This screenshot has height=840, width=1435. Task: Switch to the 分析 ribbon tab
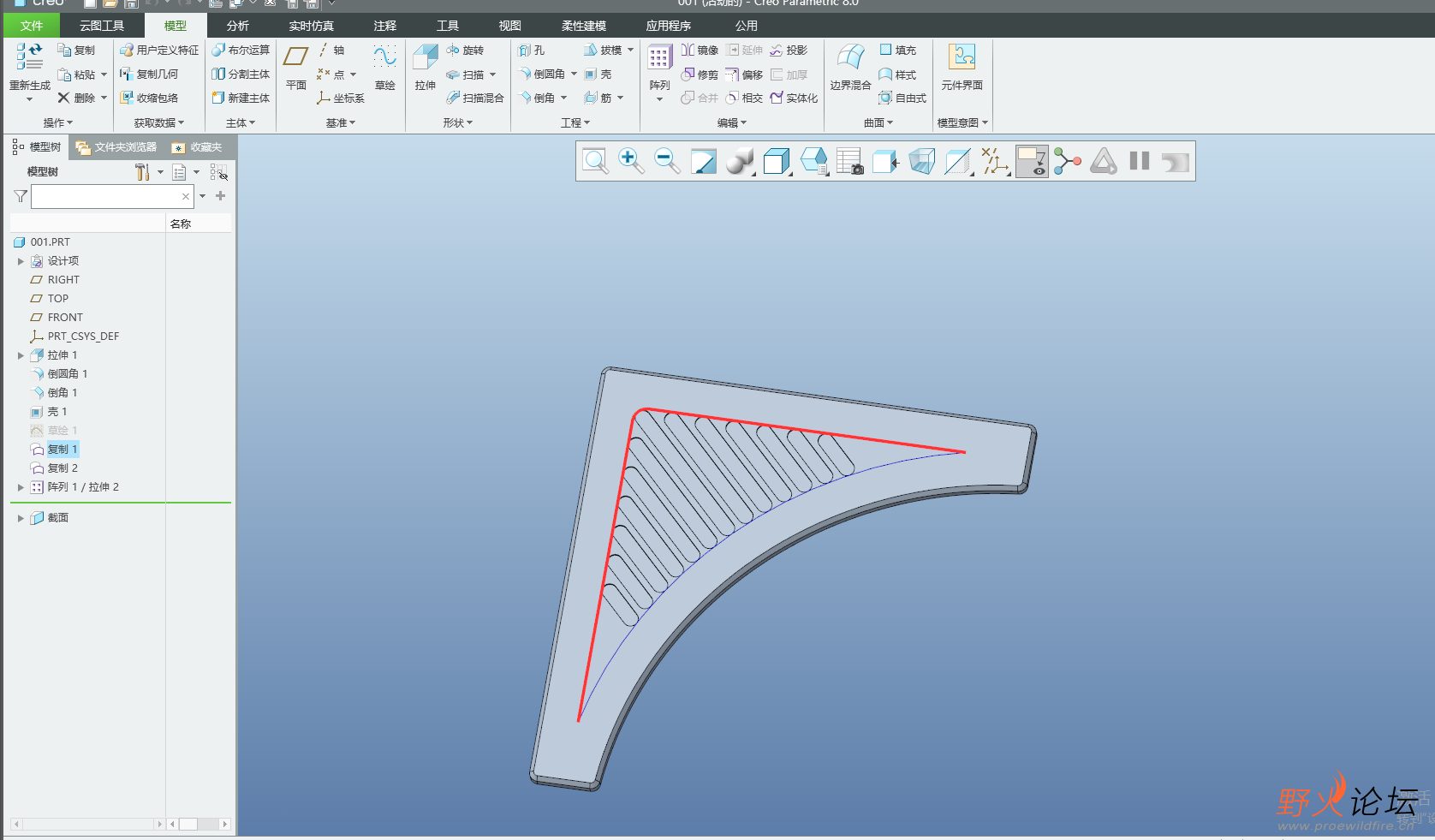[238, 26]
